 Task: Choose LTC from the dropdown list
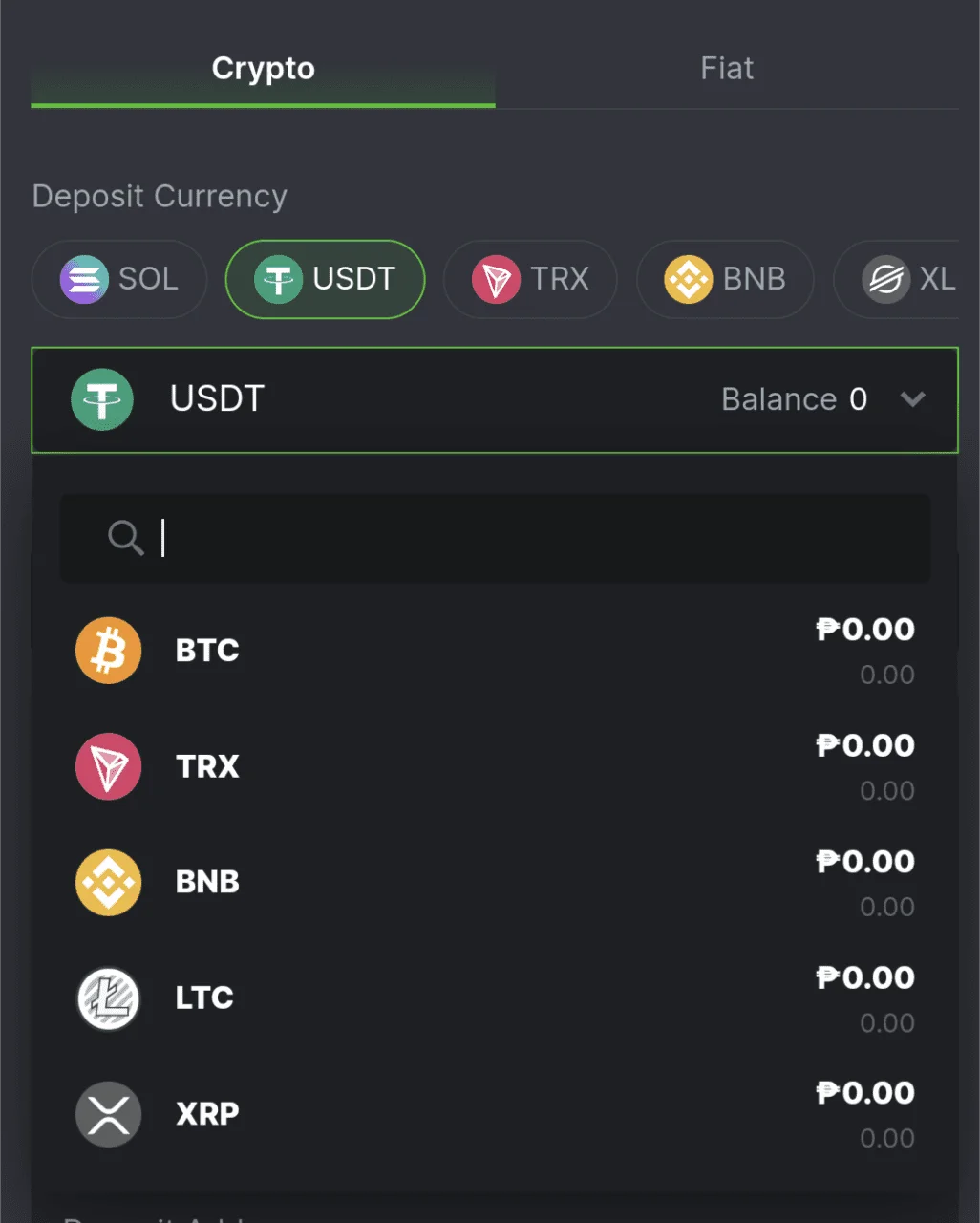coord(495,998)
